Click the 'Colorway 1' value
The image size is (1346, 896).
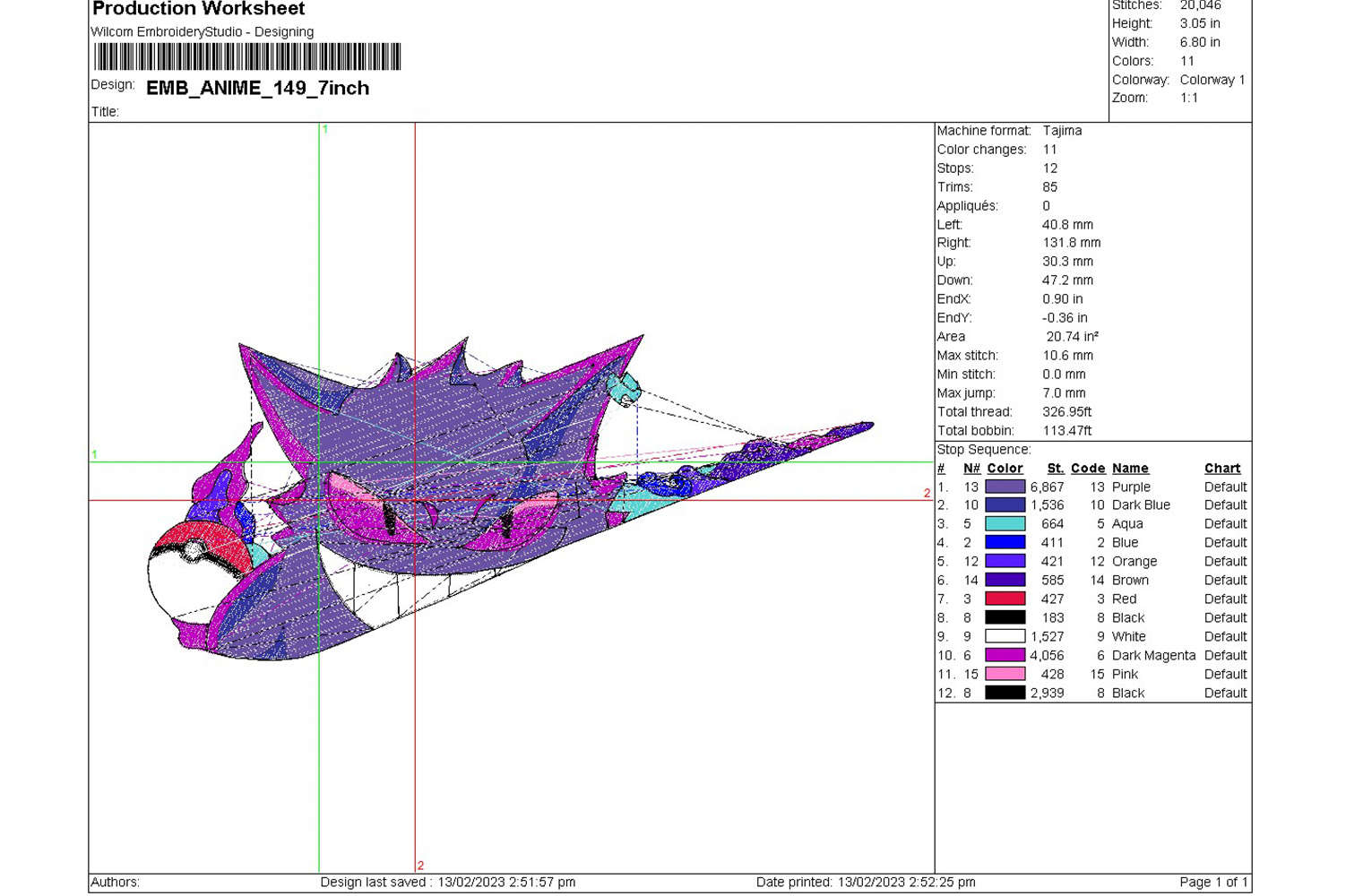click(x=1212, y=80)
